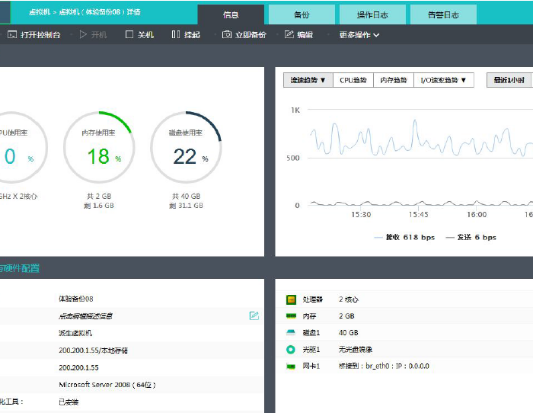Click the 内存使用率 18% gauge
Viewport: 534px width, 413px height.
tap(99, 147)
